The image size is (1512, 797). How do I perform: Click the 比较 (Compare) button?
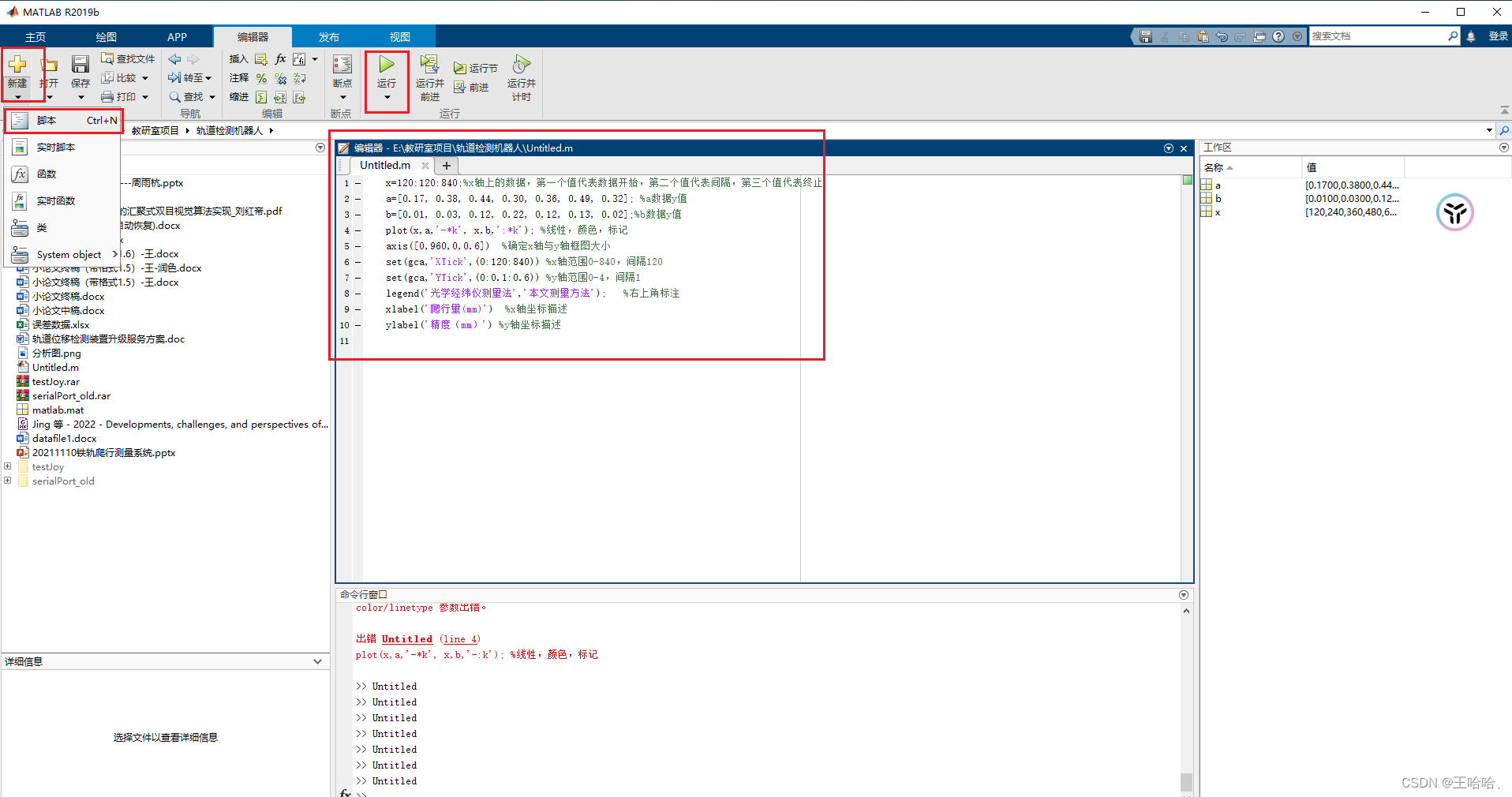(125, 78)
